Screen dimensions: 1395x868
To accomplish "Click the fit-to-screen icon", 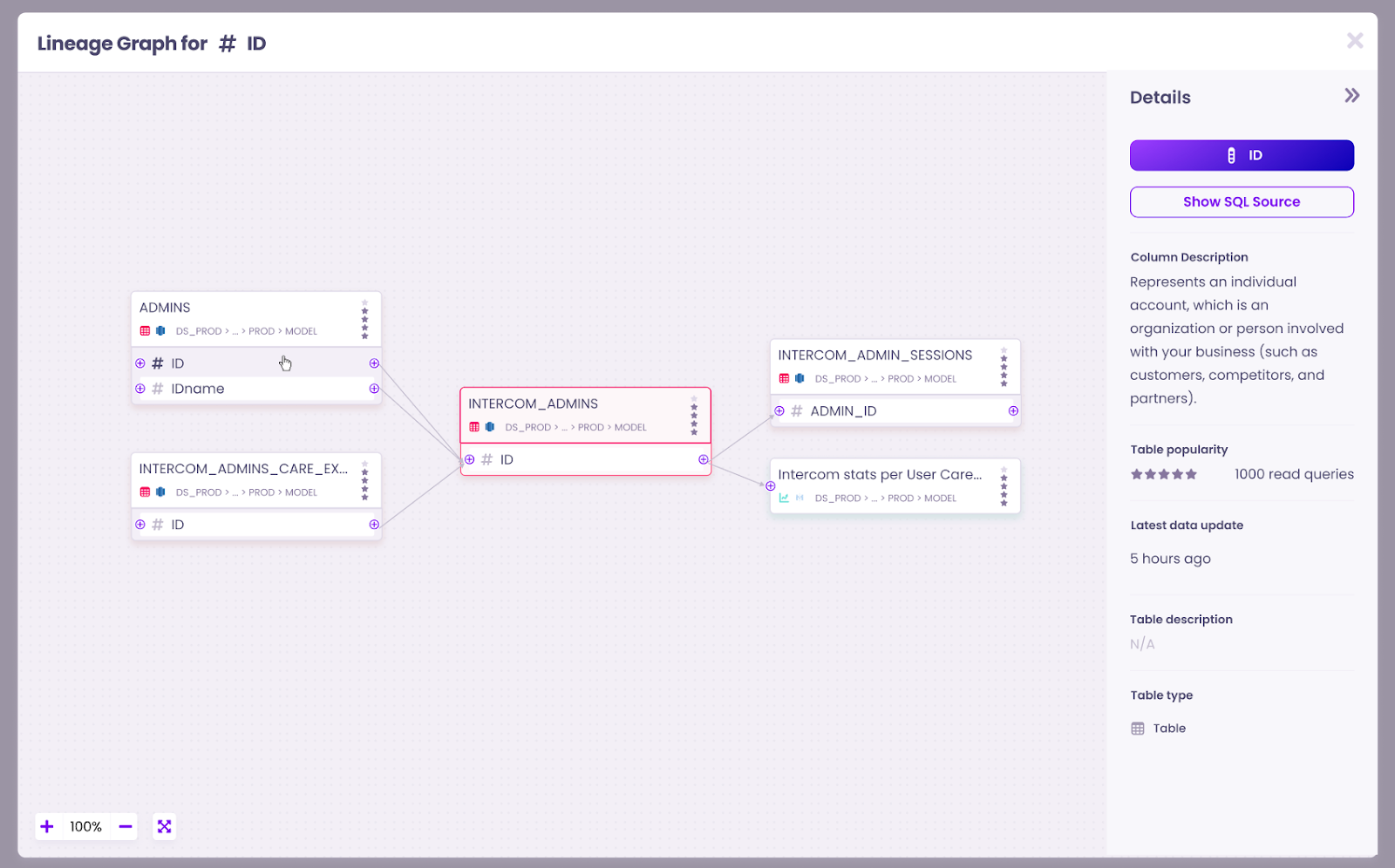I will 164,826.
